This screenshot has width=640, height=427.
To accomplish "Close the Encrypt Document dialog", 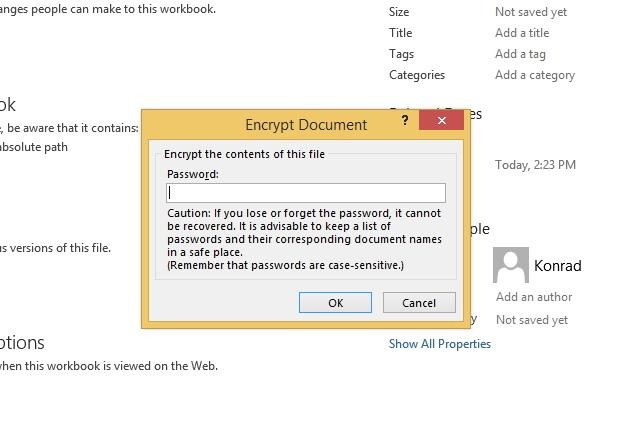I will click(x=441, y=121).
